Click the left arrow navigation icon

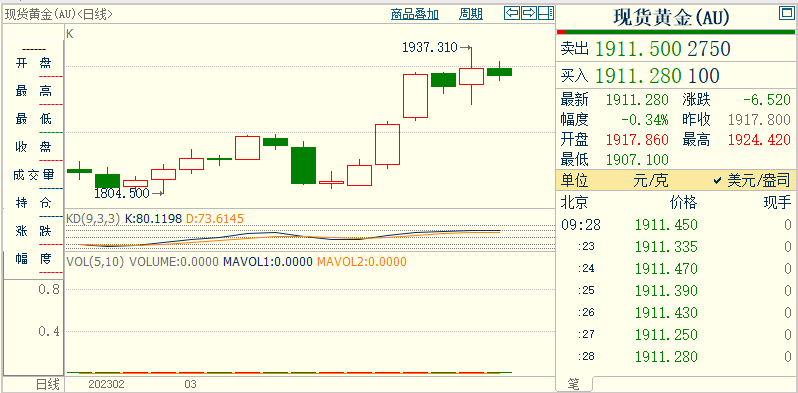[x=512, y=14]
